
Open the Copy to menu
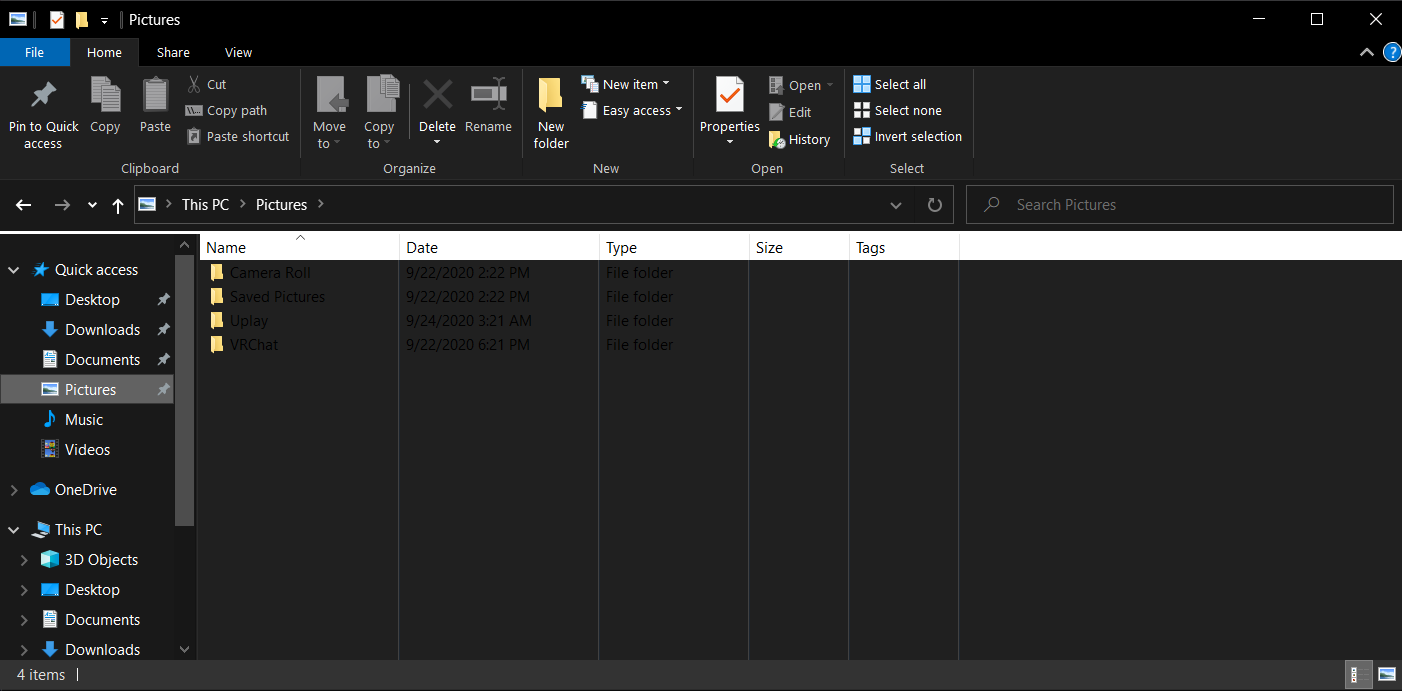click(379, 113)
